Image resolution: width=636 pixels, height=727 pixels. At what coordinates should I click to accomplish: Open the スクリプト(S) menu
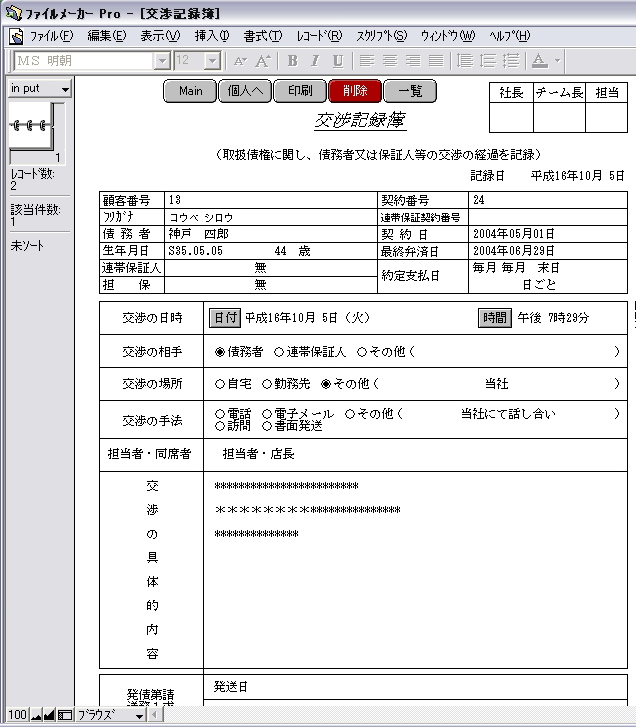click(382, 36)
